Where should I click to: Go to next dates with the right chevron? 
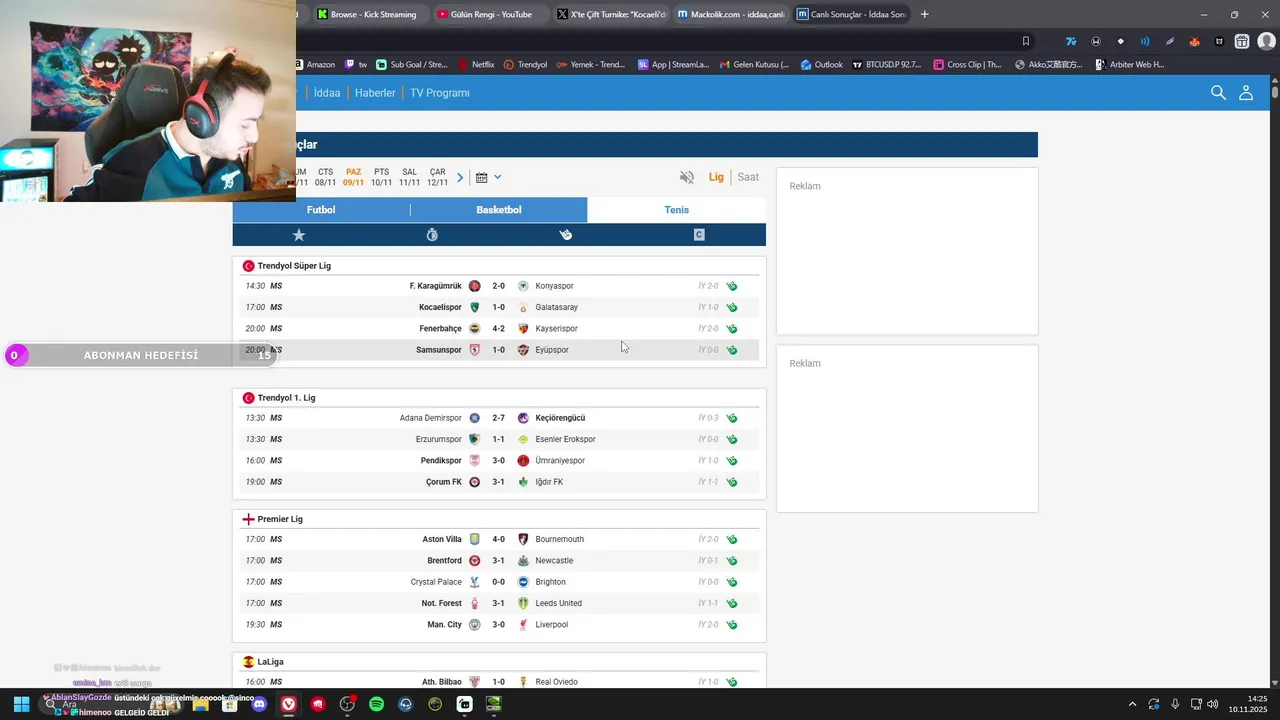(x=460, y=178)
